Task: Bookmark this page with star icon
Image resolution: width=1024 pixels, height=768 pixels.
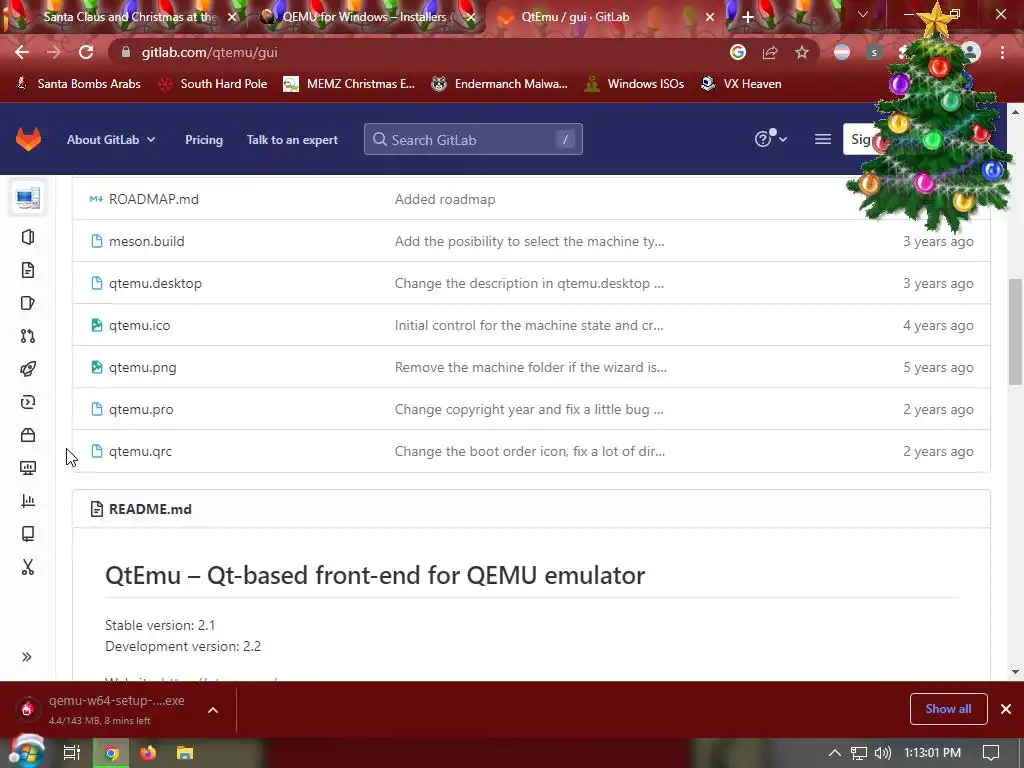Action: click(802, 52)
